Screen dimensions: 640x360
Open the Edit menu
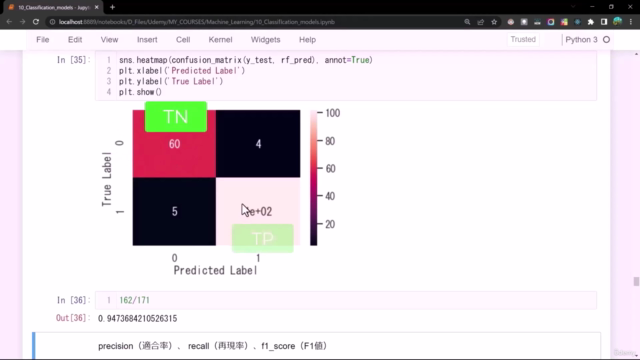75,40
